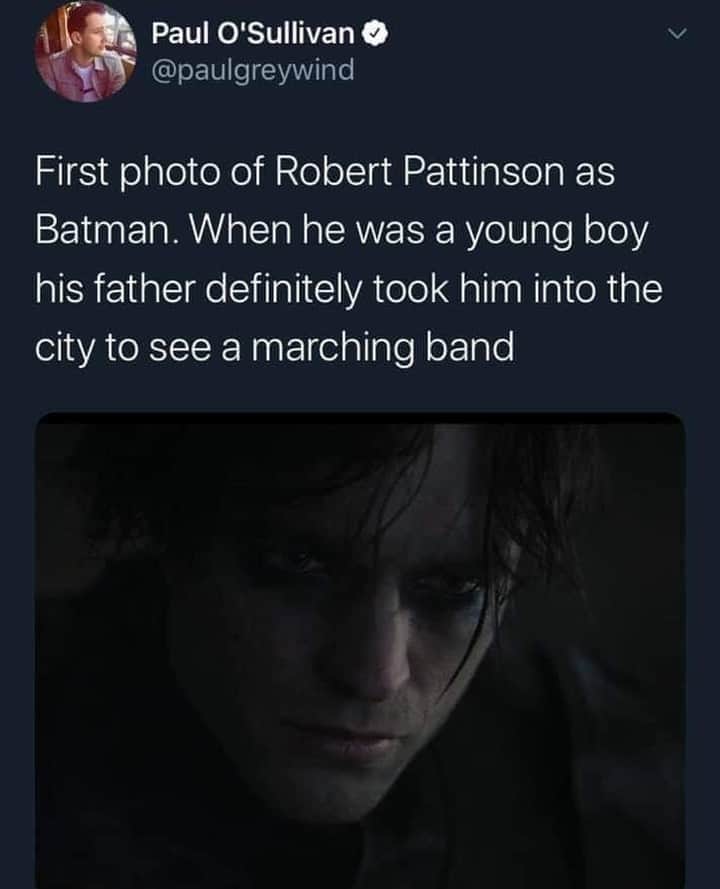
Task: Expand the tweet options chevron
Action: (675, 35)
